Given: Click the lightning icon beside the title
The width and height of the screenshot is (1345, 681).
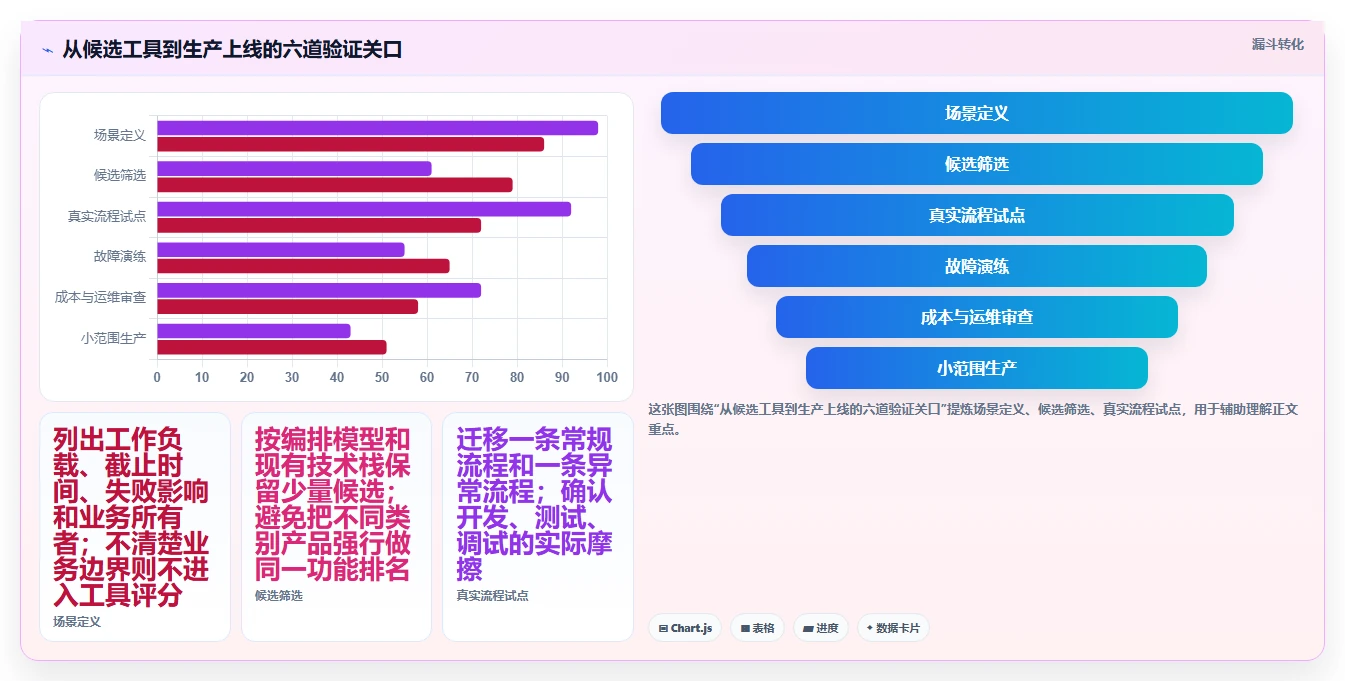Looking at the screenshot, I should point(48,50).
